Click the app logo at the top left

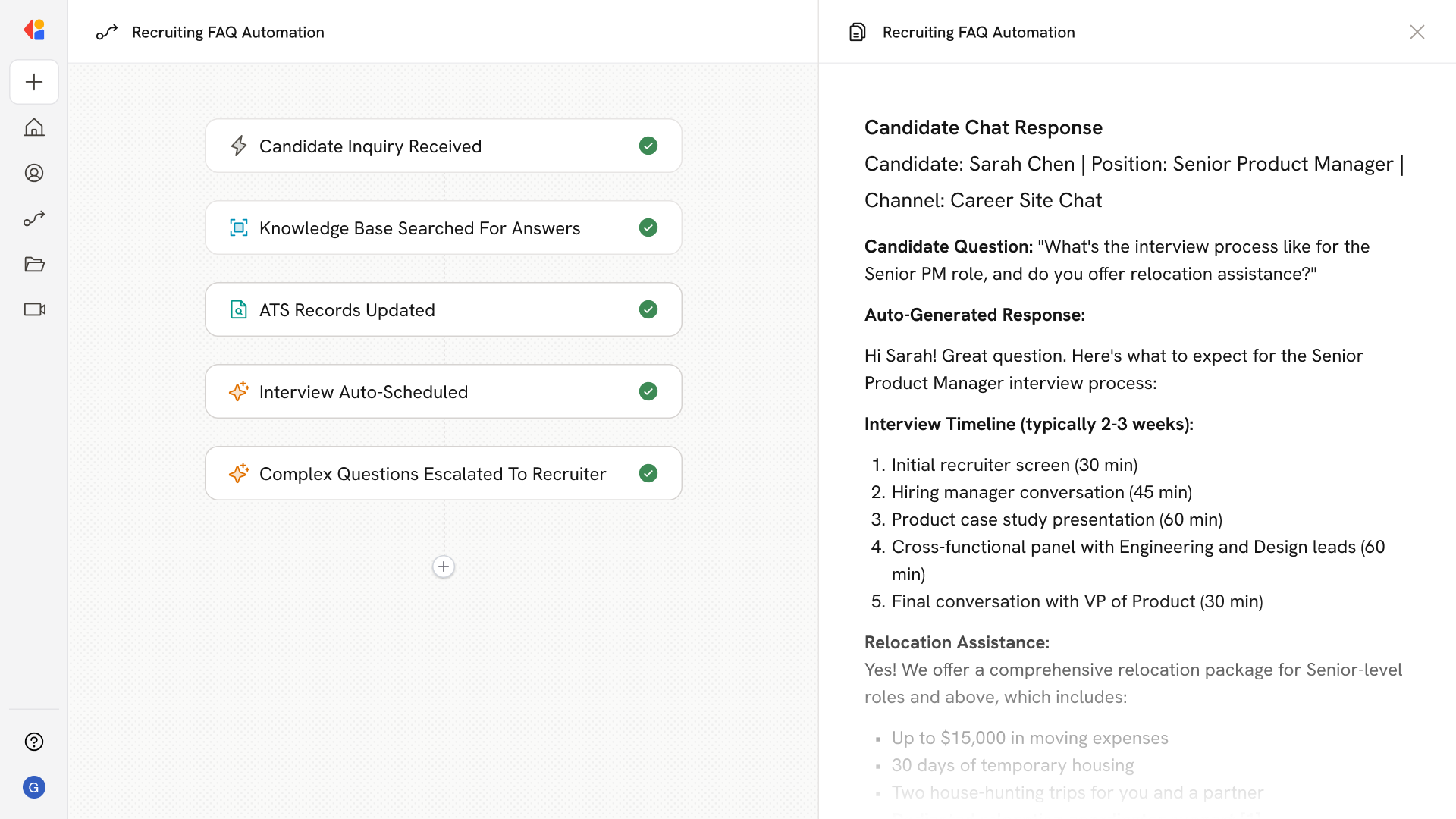[34, 30]
